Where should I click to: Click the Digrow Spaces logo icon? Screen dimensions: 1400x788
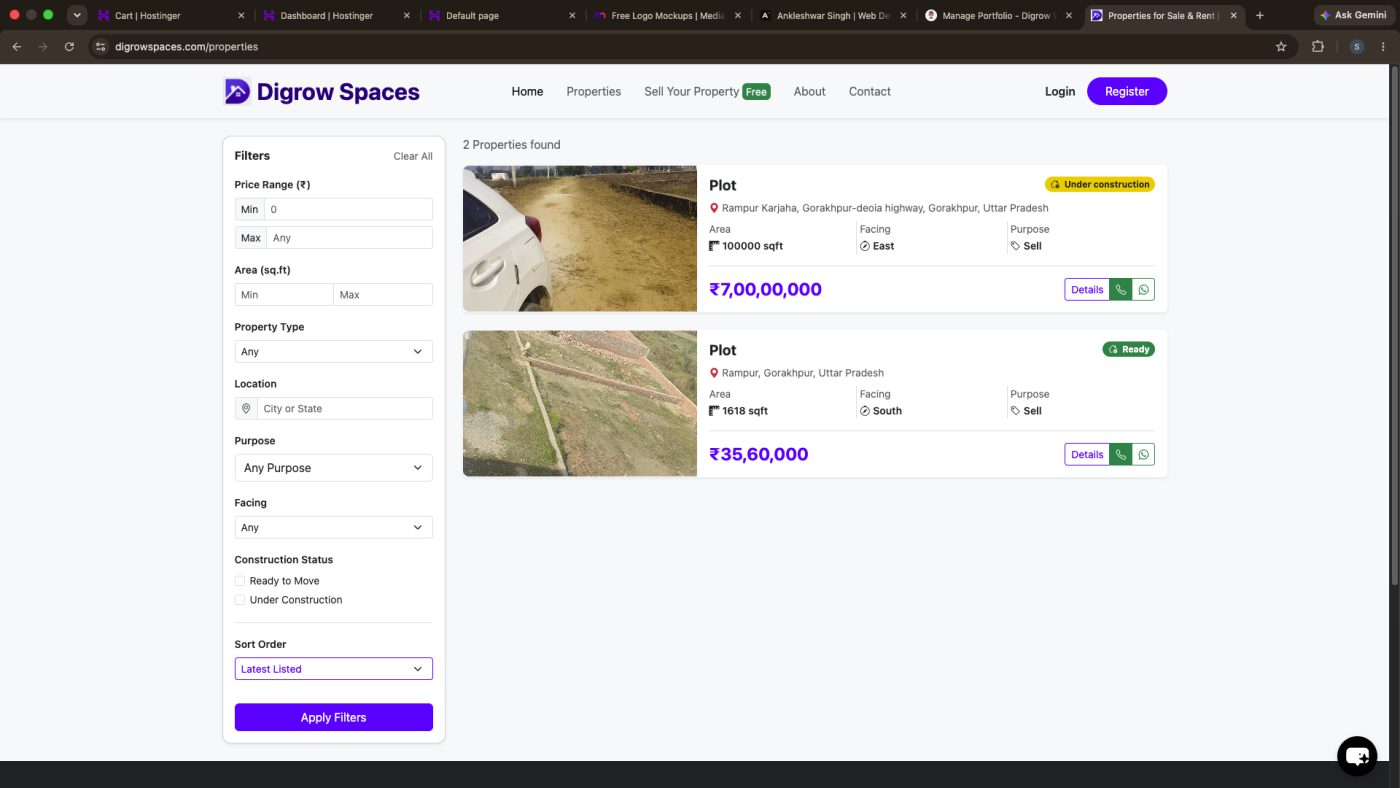(237, 92)
